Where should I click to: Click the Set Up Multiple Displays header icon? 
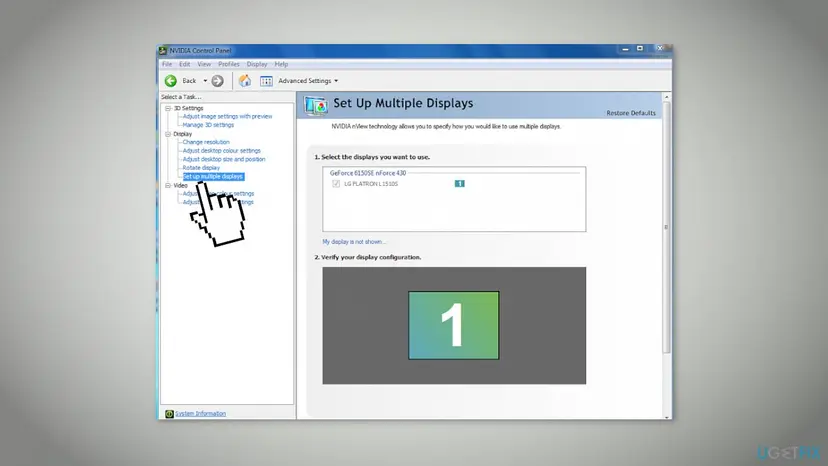pyautogui.click(x=316, y=105)
